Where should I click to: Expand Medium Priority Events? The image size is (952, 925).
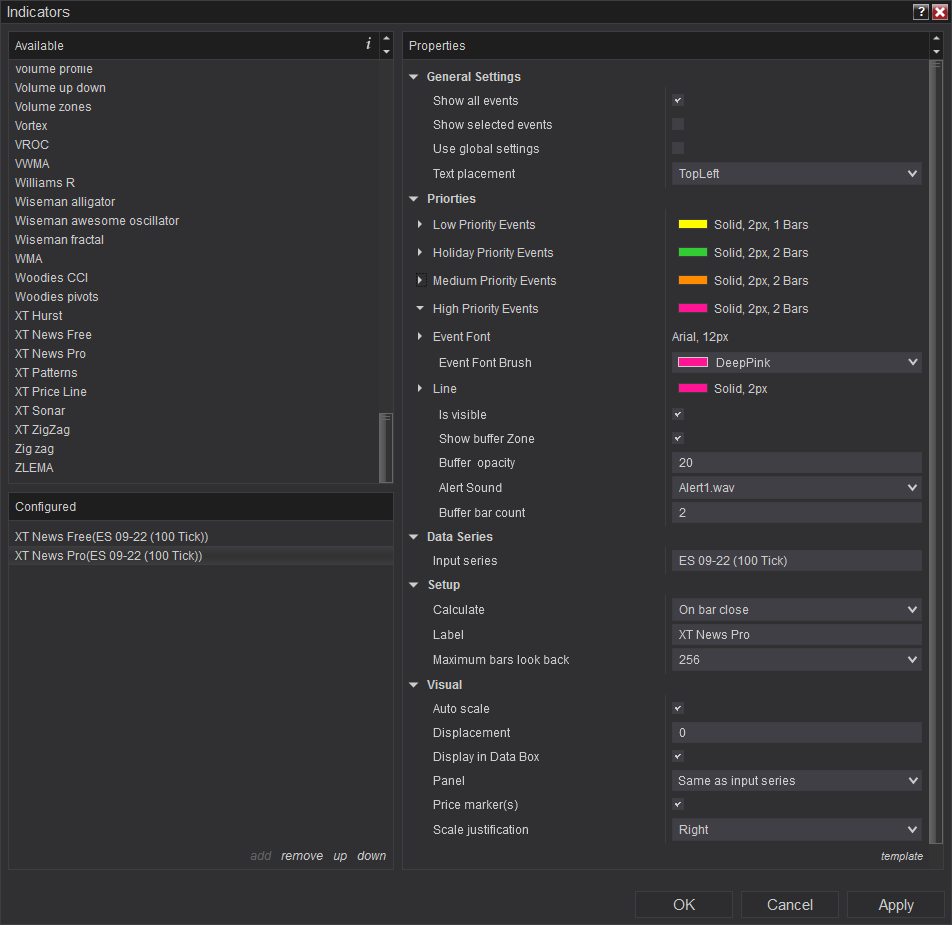tap(420, 280)
